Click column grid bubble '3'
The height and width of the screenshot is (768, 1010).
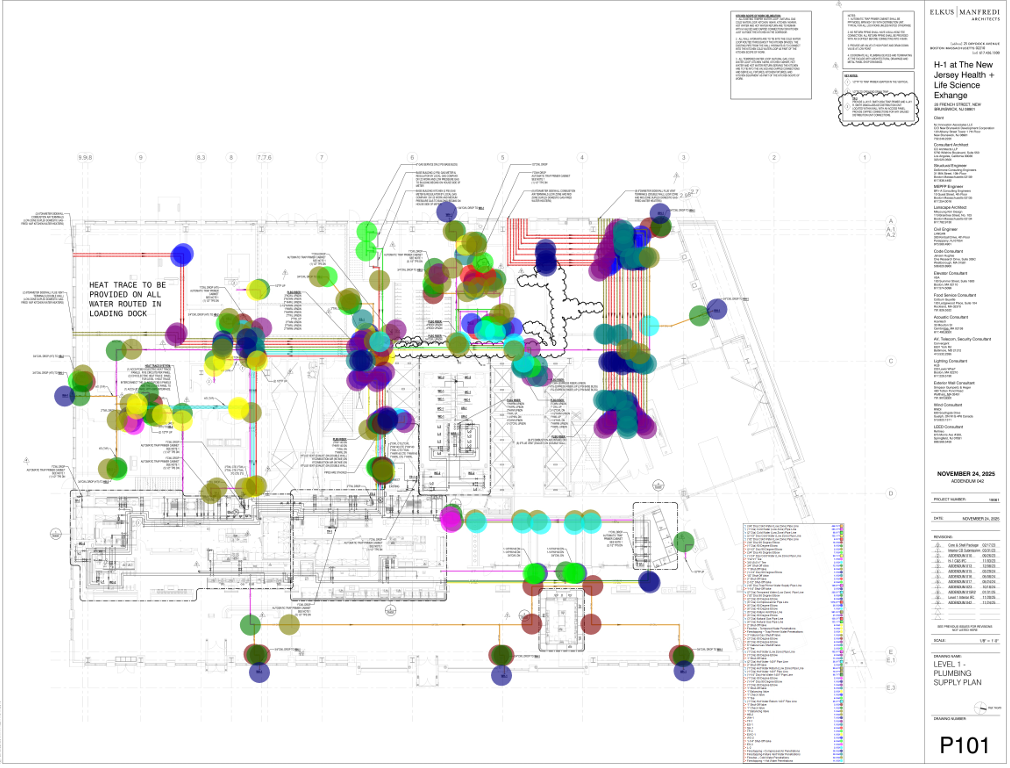pyautogui.click(x=683, y=157)
